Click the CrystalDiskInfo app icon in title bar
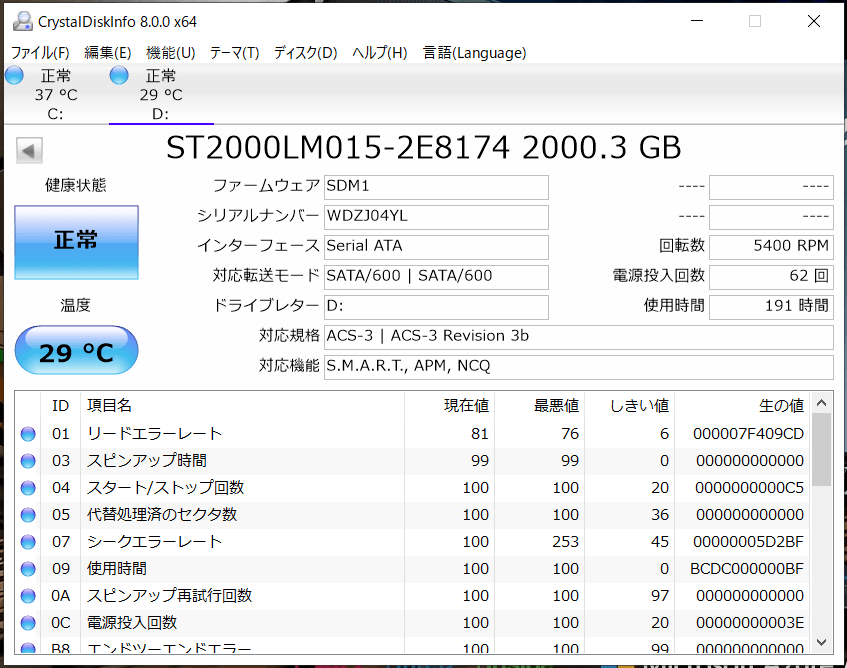The height and width of the screenshot is (668, 847). (23, 22)
